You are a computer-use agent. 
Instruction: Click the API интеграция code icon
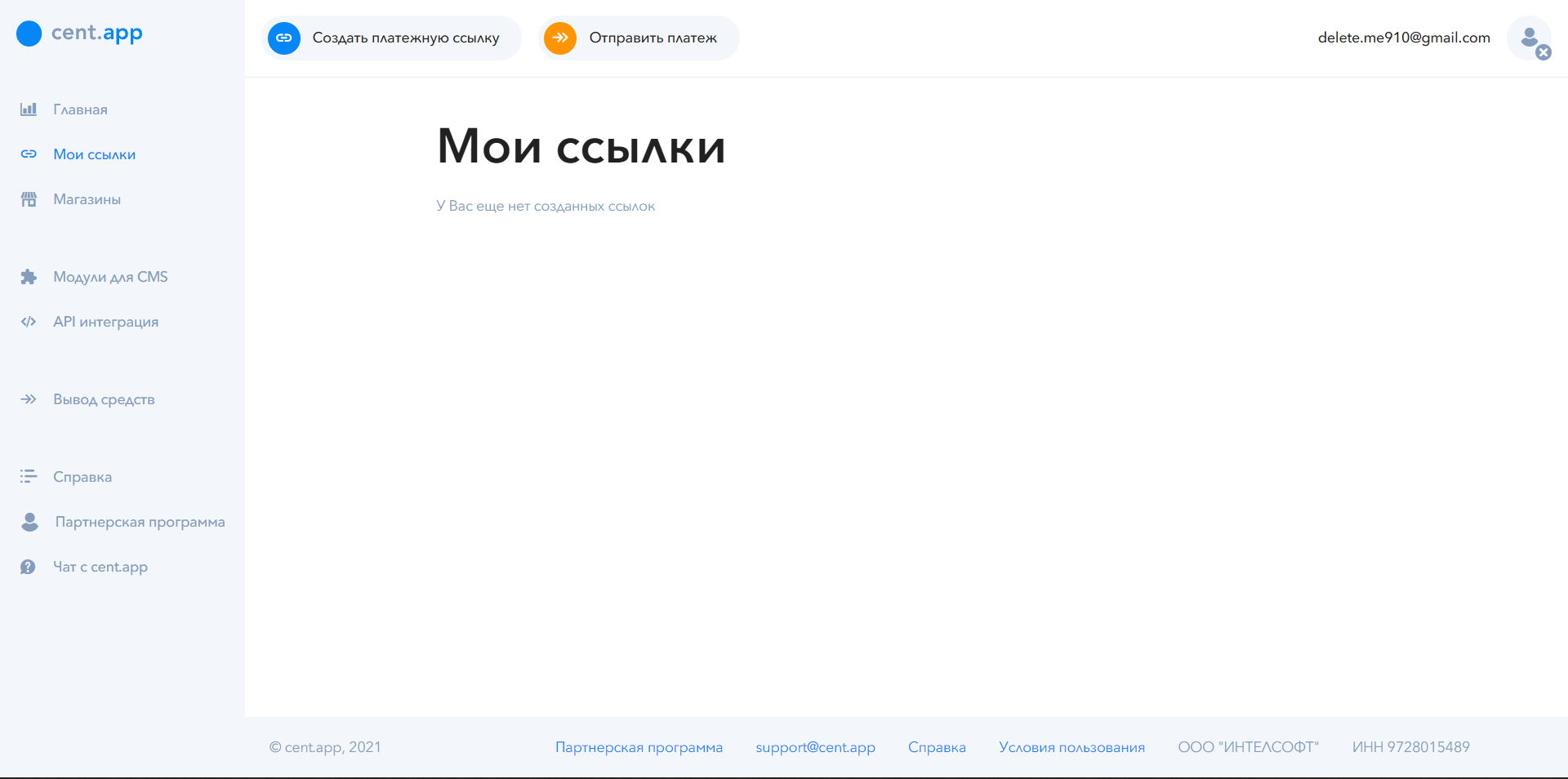(29, 322)
